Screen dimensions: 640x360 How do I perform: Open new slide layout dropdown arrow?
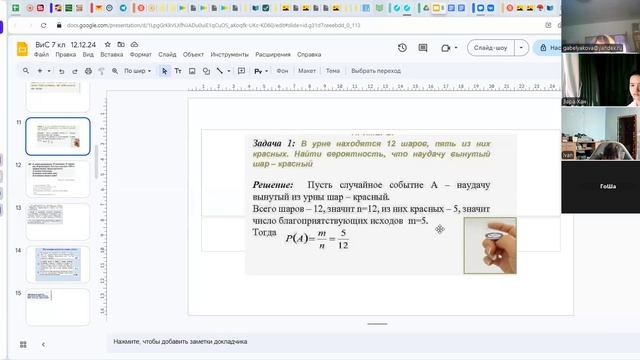tap(49, 71)
